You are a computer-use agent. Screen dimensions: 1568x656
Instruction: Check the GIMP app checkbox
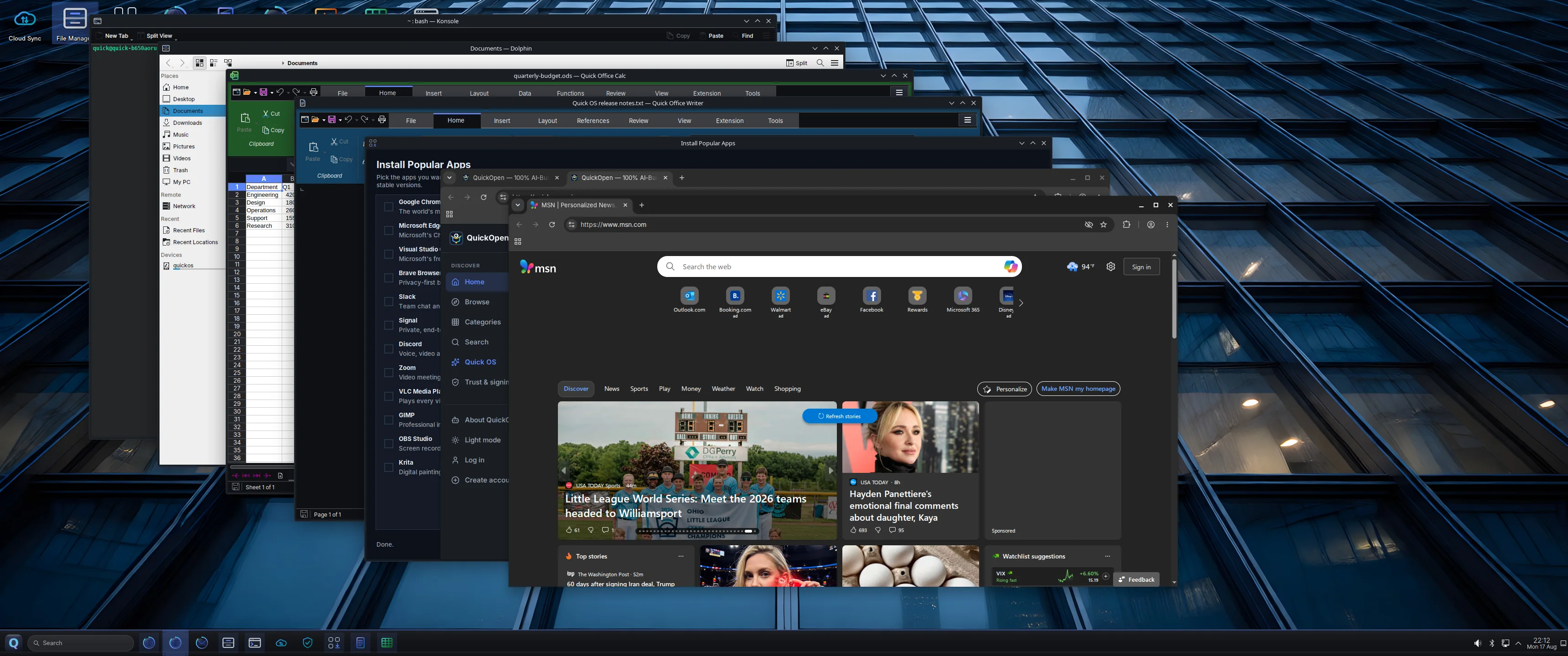tap(388, 420)
